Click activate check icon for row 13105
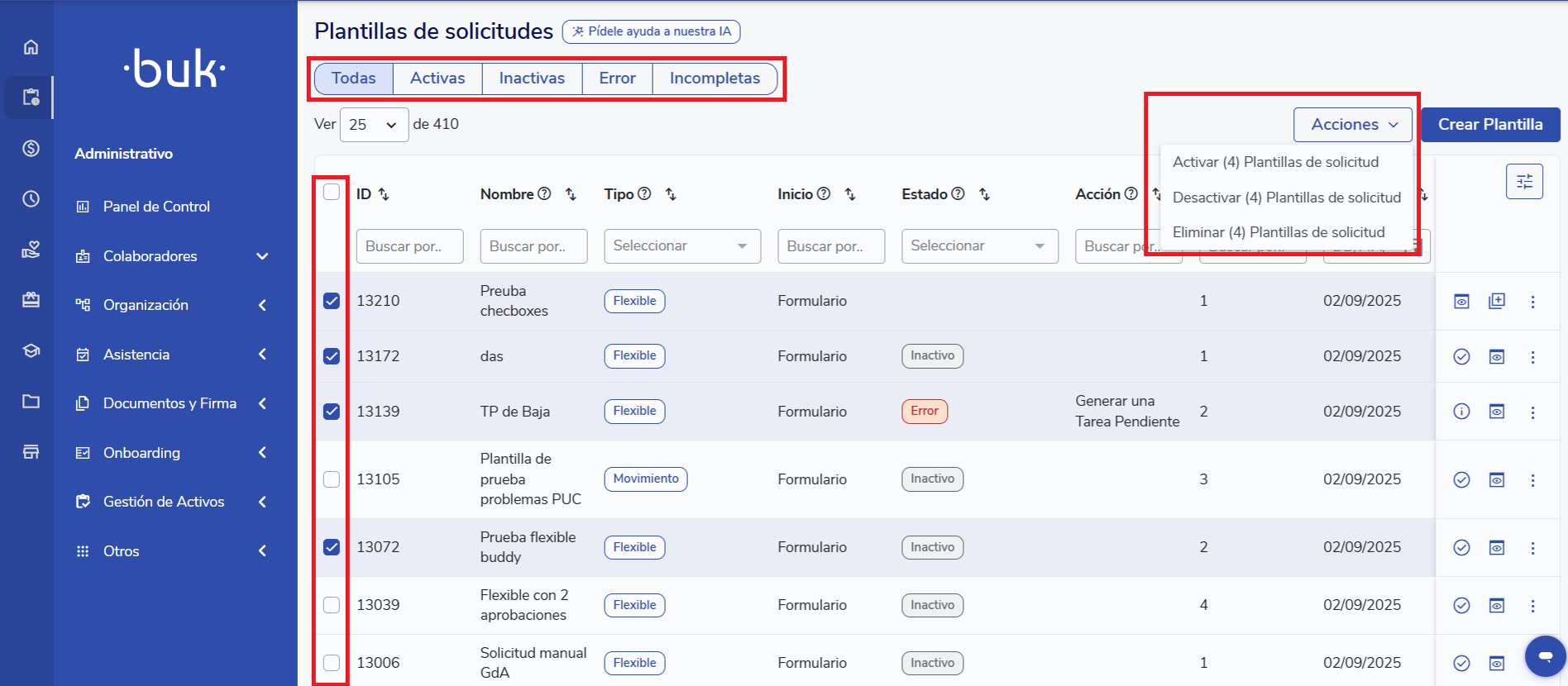1568x686 pixels. coord(1461,479)
